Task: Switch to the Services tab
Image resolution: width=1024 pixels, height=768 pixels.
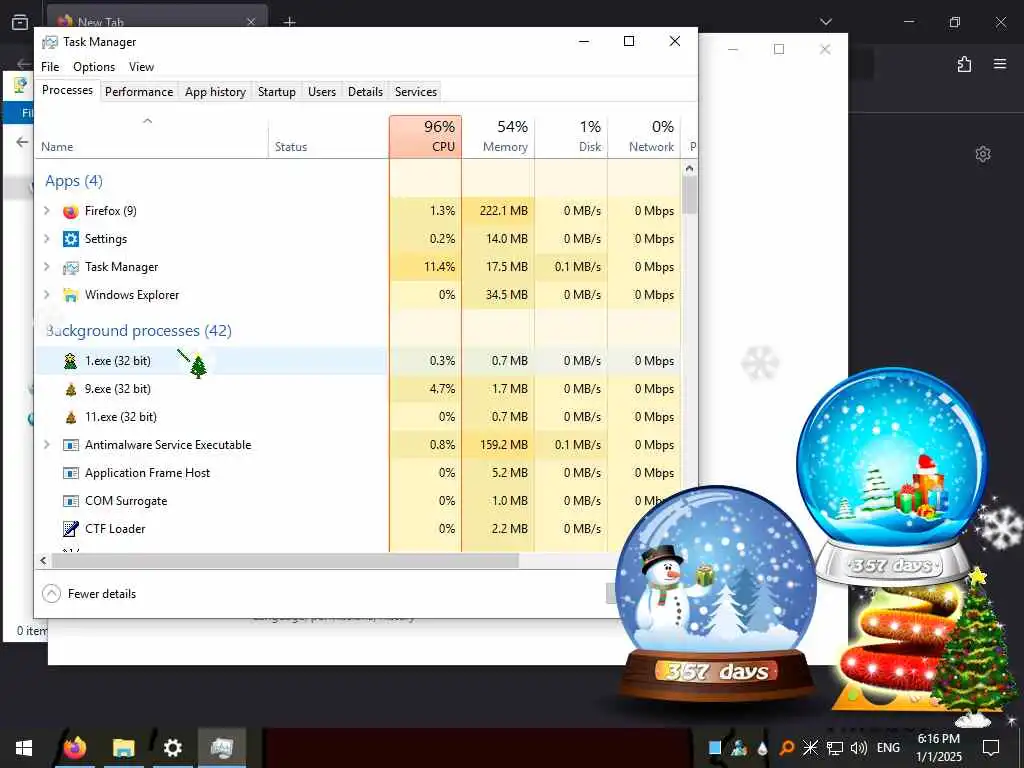Action: (x=416, y=91)
